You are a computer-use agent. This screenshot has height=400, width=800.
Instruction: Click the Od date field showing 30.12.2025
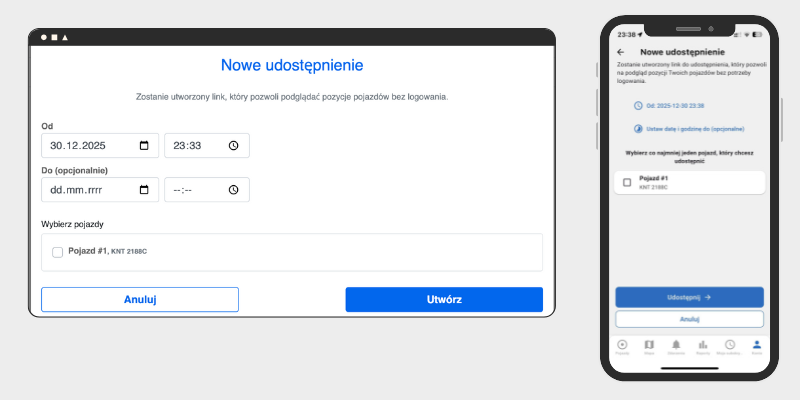point(90,146)
